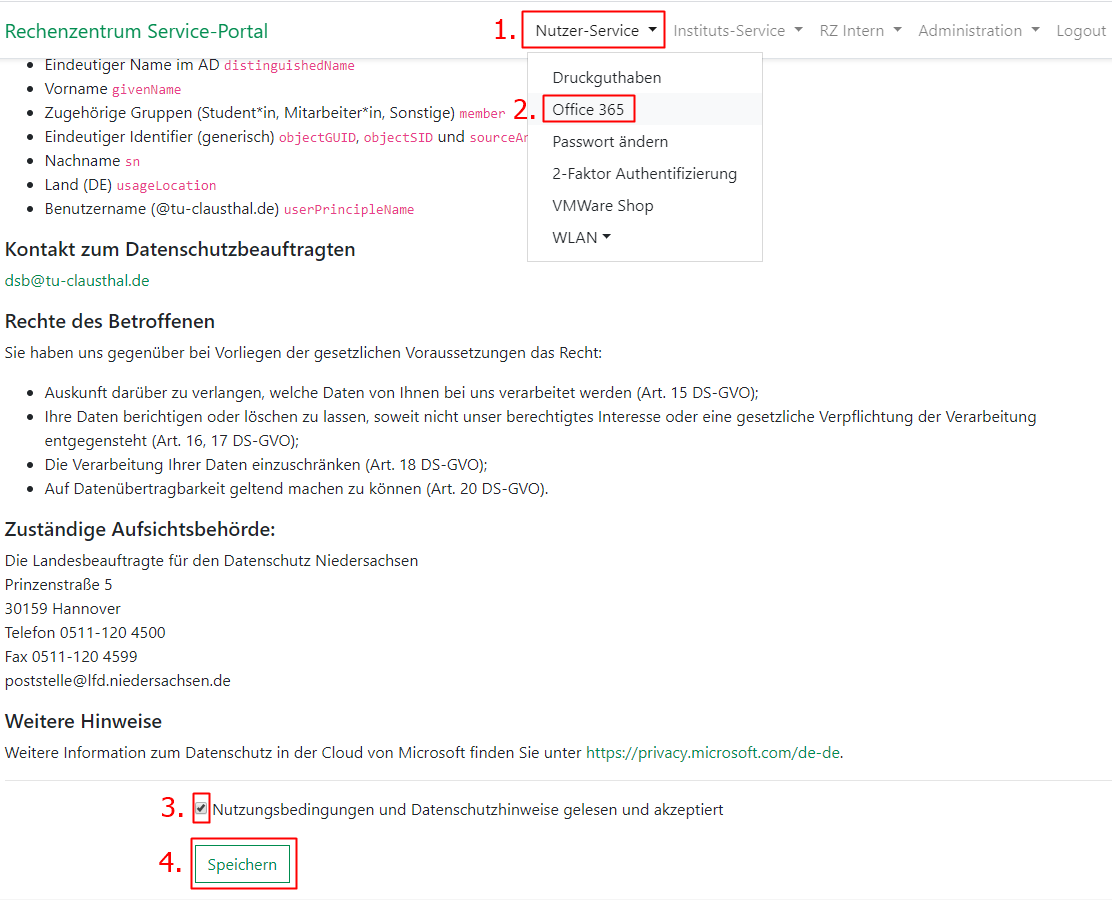
Task: Click the Weitere Hinweise heading
Action: click(x=83, y=721)
